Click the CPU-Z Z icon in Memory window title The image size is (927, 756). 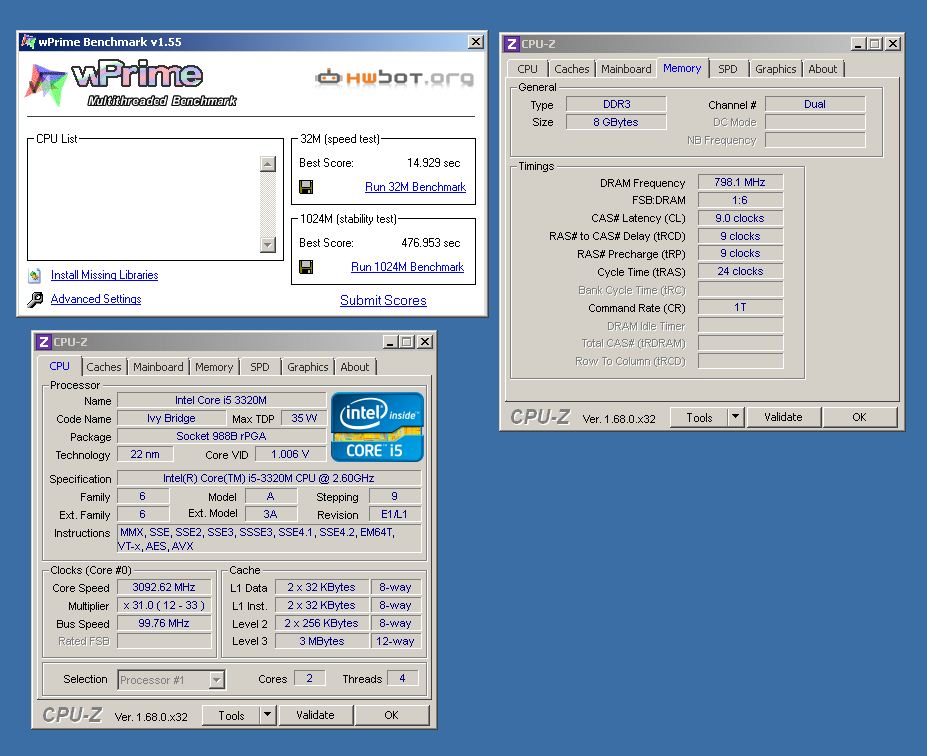coord(512,44)
